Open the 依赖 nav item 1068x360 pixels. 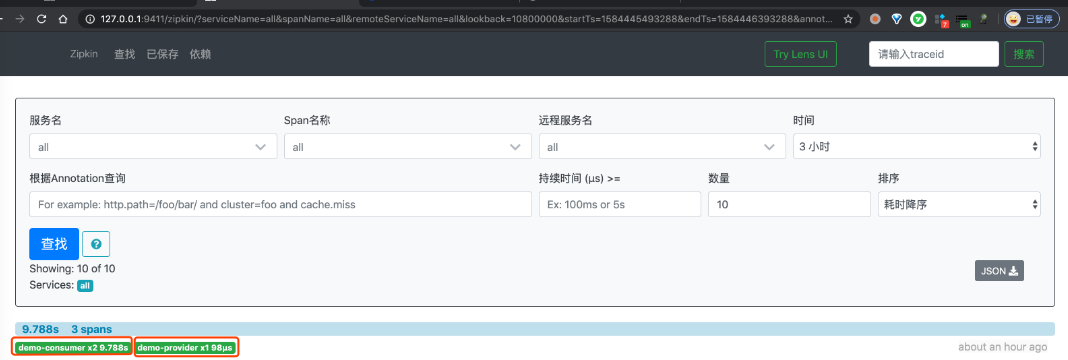coord(200,54)
